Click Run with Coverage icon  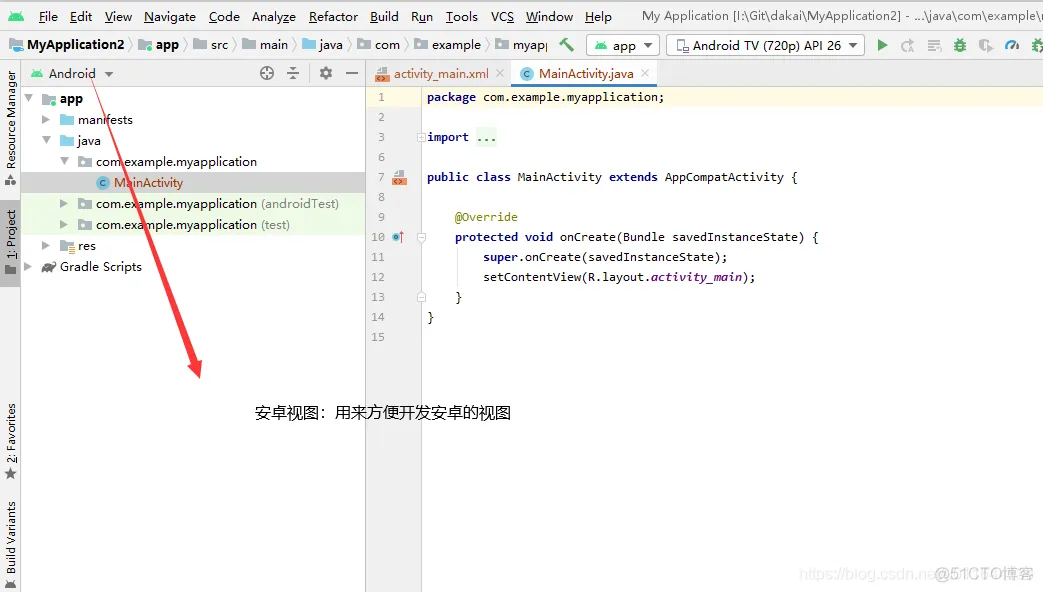[986, 45]
